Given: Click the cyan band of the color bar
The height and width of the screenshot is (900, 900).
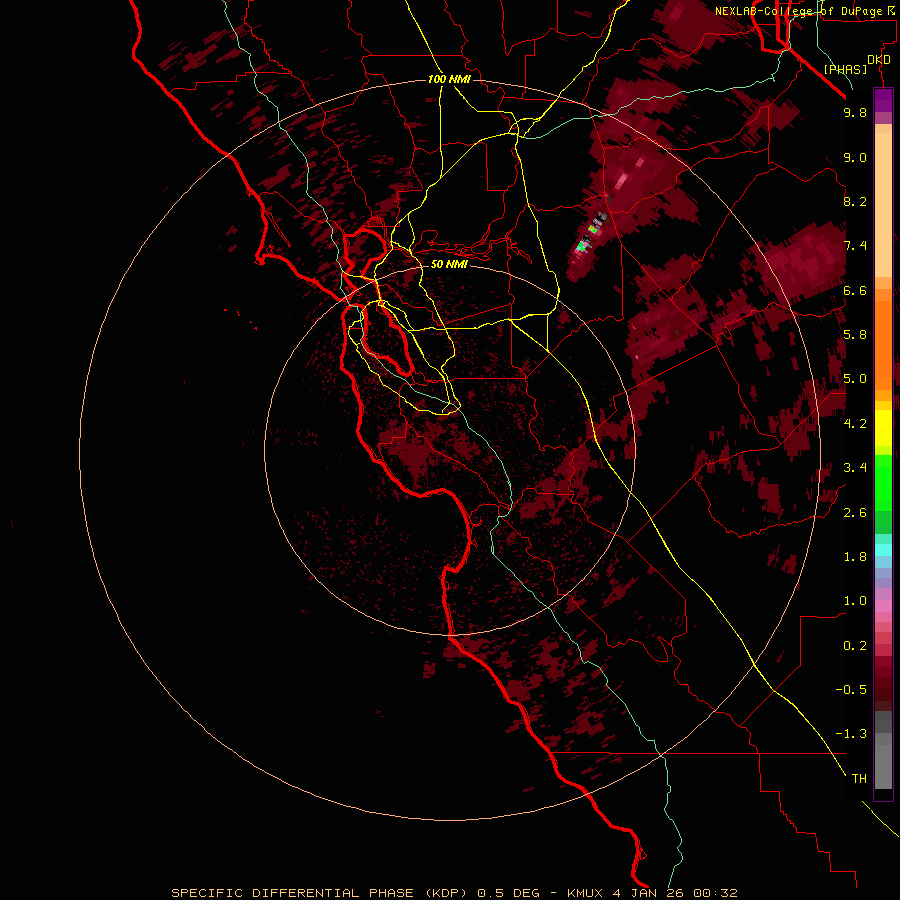Looking at the screenshot, I should [x=883, y=550].
